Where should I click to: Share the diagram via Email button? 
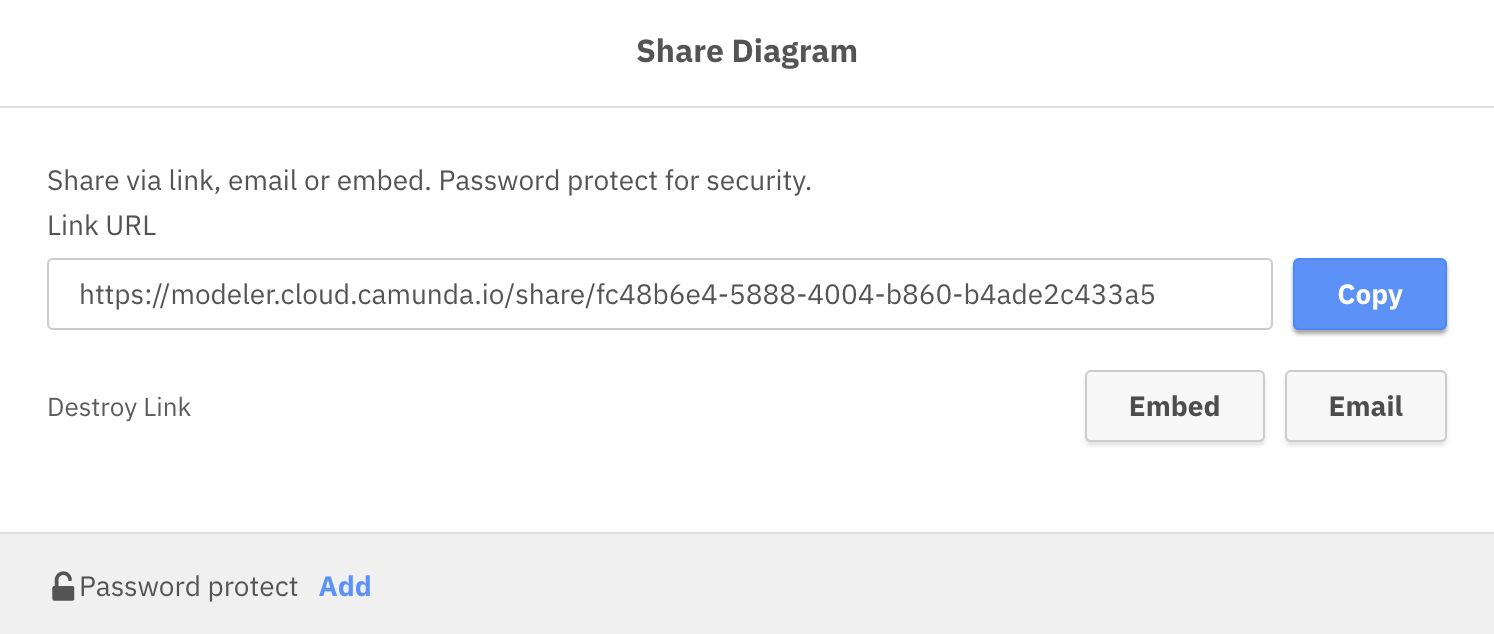1365,406
